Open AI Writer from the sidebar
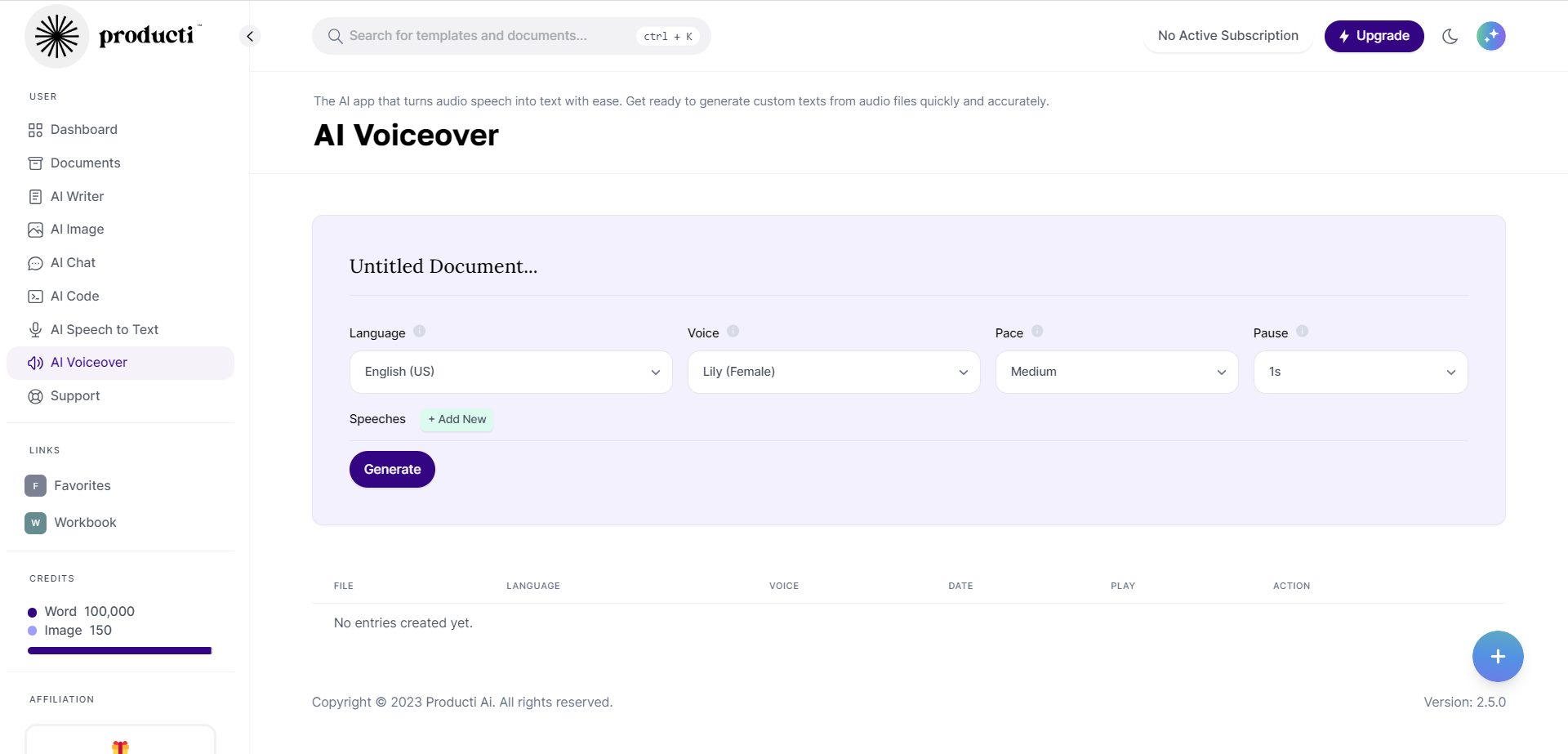 point(77,196)
